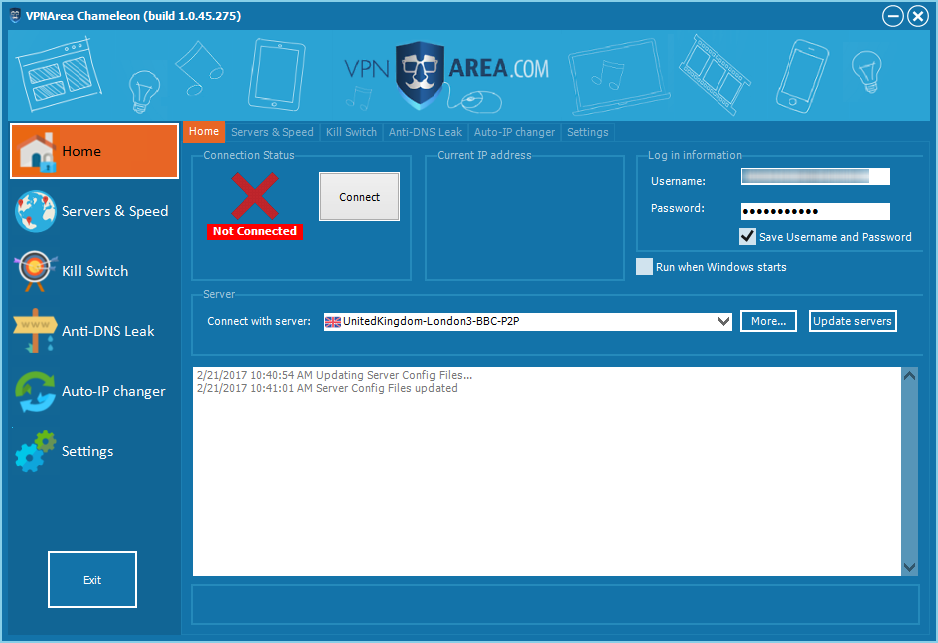Select Auto-IP changer sidebar label
The image size is (938, 643).
click(114, 391)
